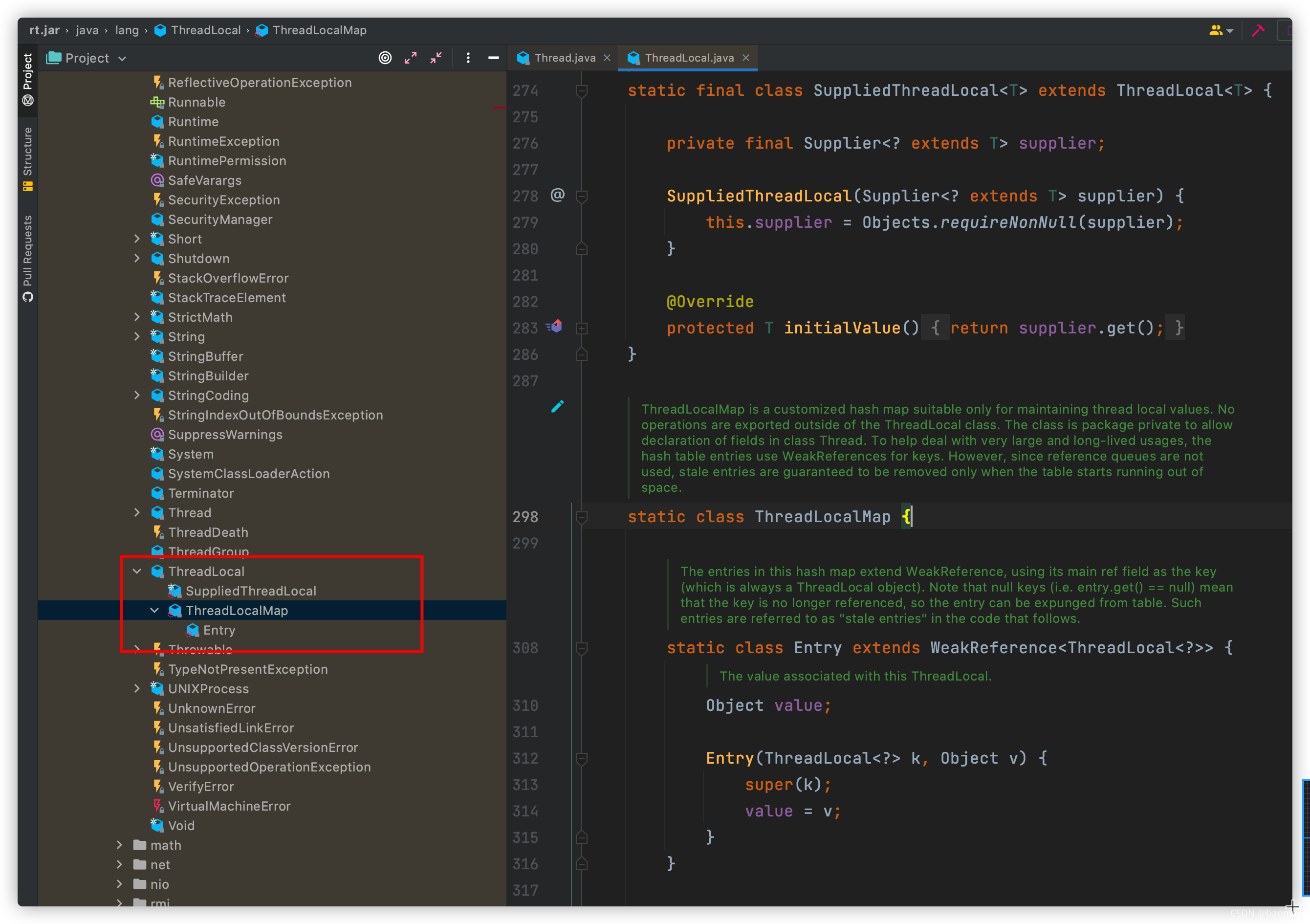Click the ThreadLocalMap icon in breadcrumb

pyautogui.click(x=262, y=30)
